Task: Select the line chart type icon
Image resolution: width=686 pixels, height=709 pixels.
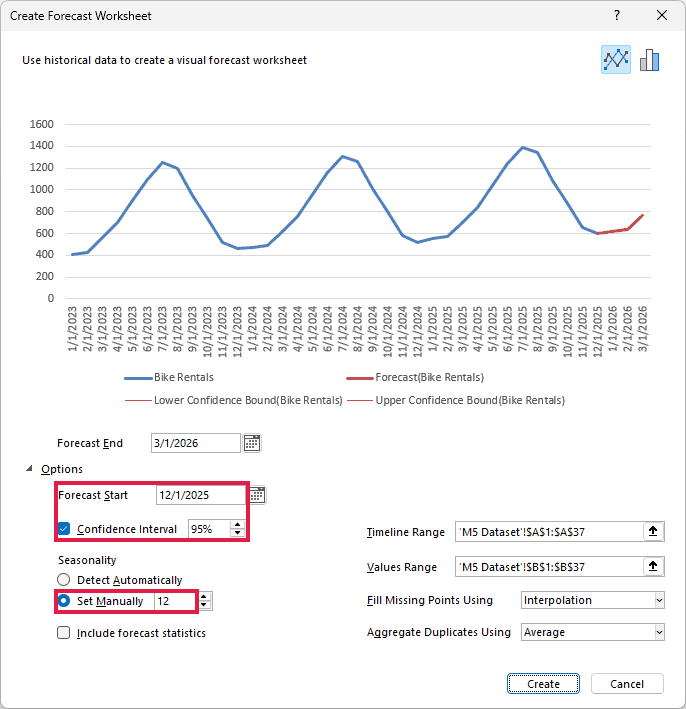Action: [x=615, y=59]
